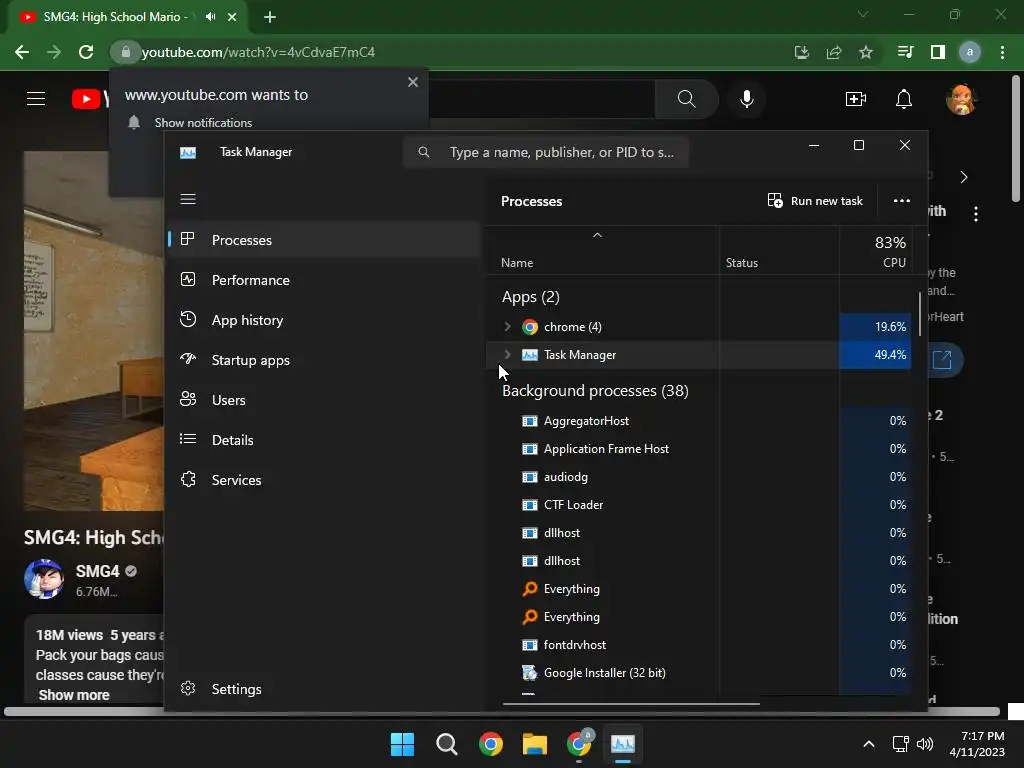The image size is (1024, 768).
Task: Click the Apps (2) group header
Action: point(530,297)
